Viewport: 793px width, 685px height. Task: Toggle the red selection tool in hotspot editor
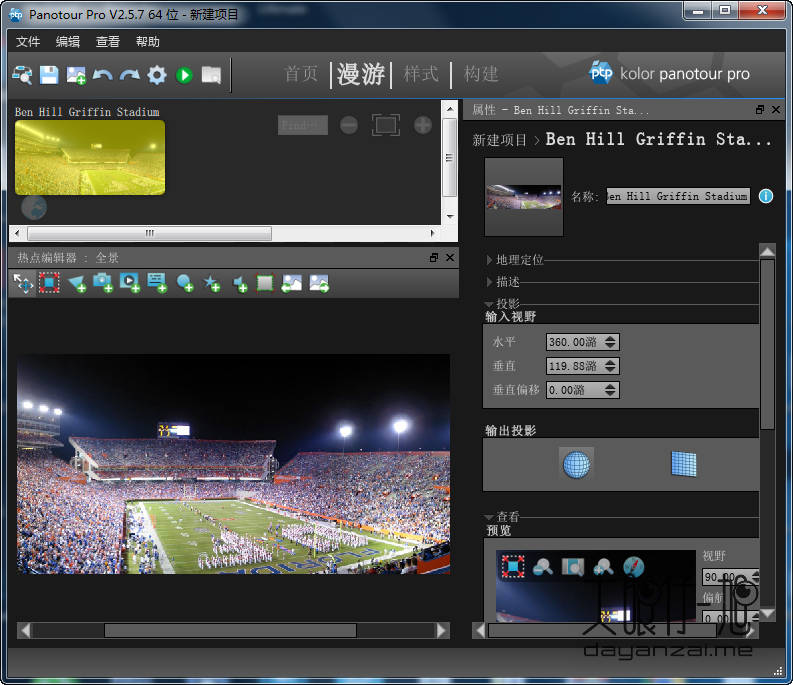coord(49,284)
